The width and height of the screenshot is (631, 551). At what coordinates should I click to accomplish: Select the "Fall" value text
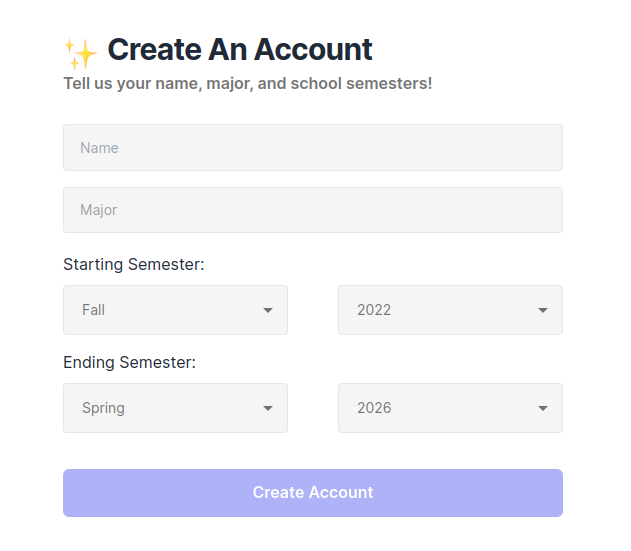click(94, 310)
